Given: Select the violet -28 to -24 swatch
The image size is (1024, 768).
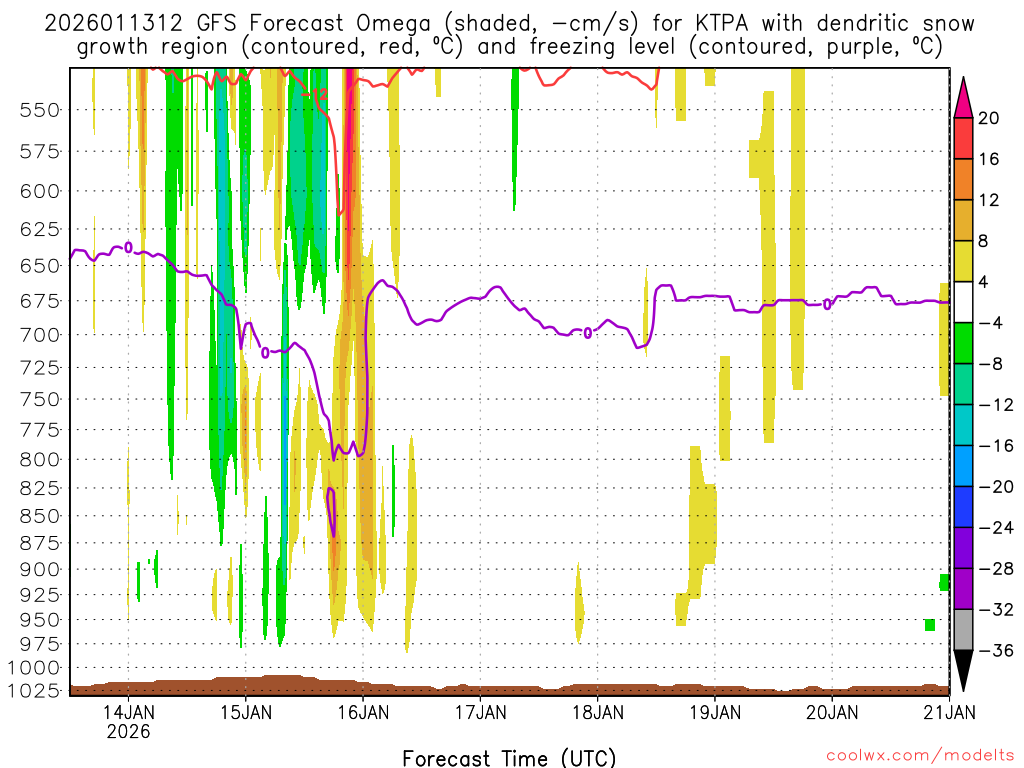Looking at the screenshot, I should tap(963, 548).
